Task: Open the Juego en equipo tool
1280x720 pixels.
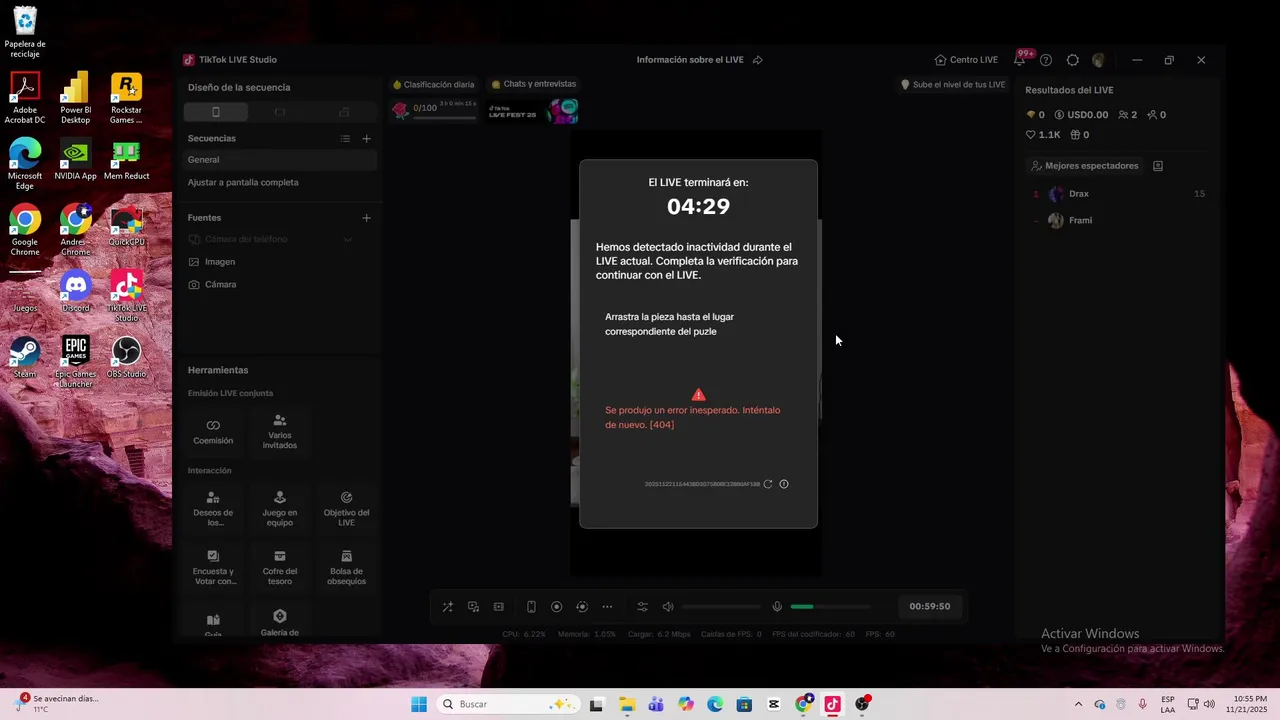Action: [x=280, y=508]
